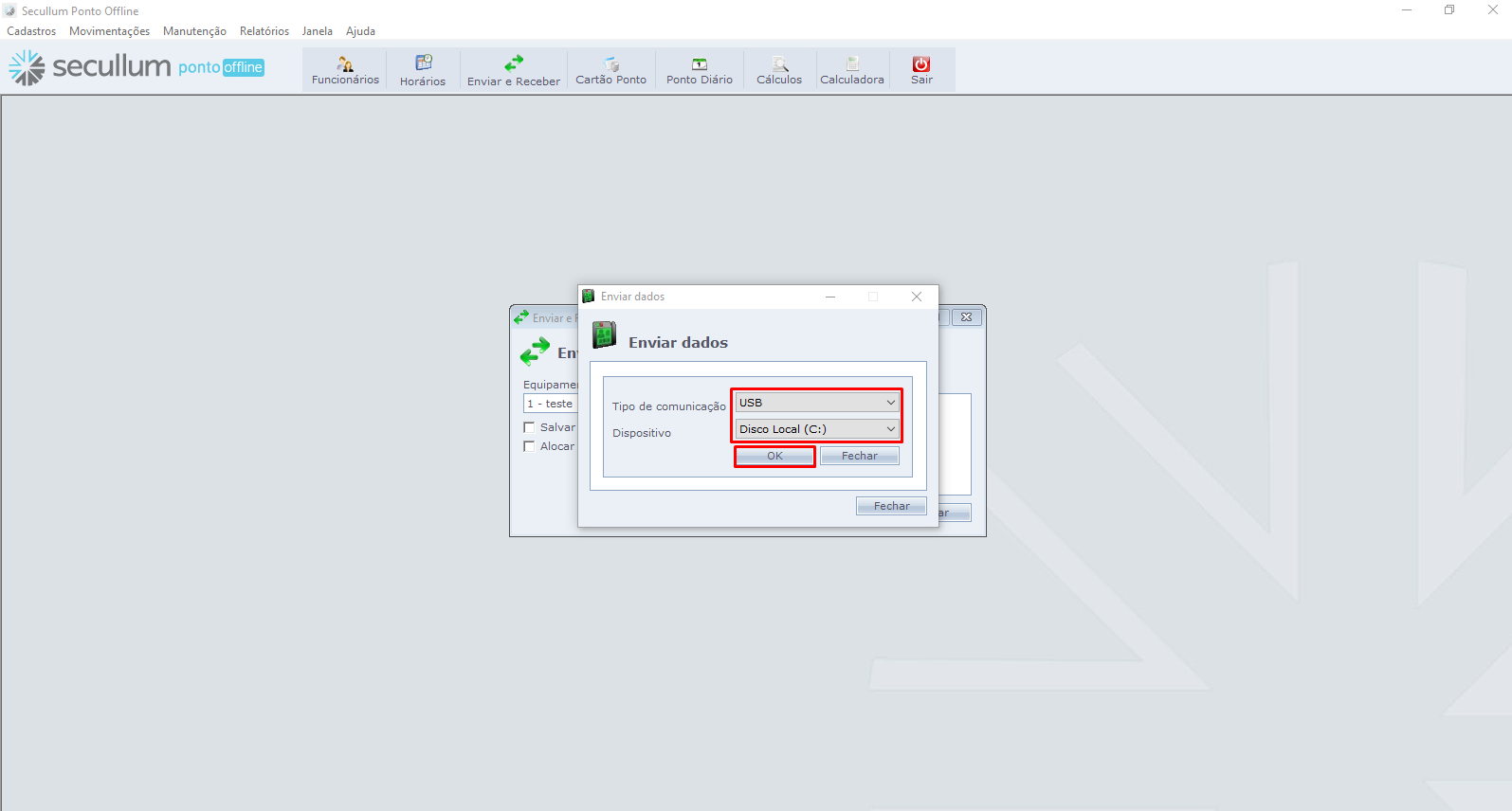Open the Relatórios menu
The image size is (1512, 811).
(264, 31)
